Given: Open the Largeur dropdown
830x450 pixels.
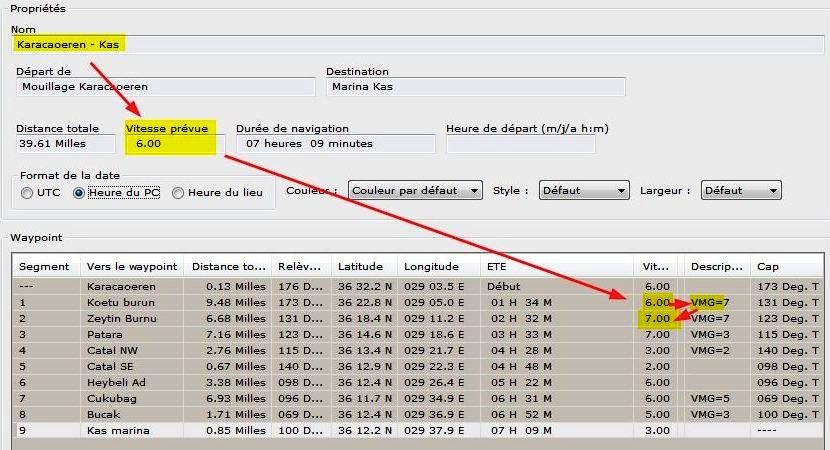Looking at the screenshot, I should click(741, 191).
